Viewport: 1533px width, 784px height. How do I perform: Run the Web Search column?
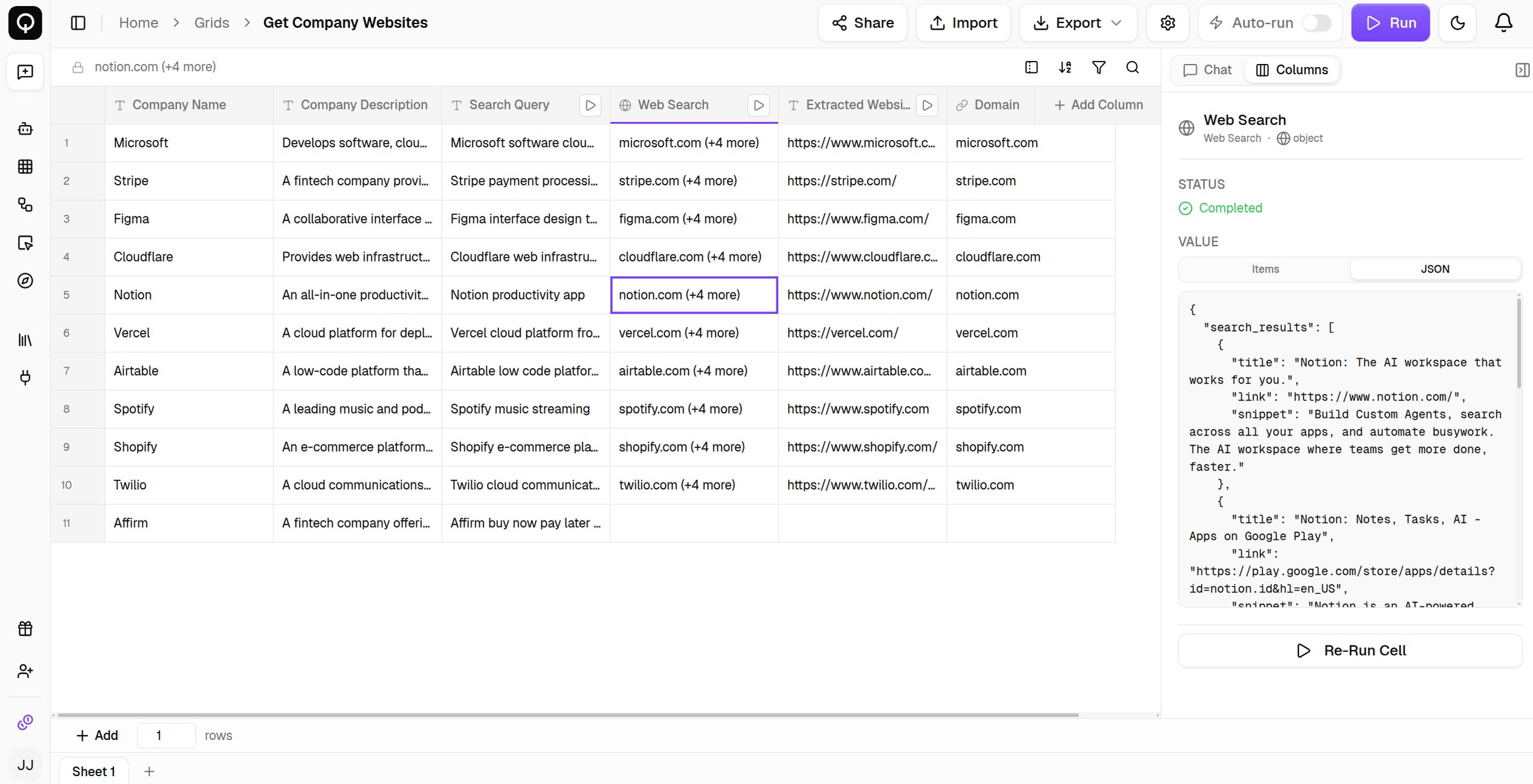pyautogui.click(x=759, y=105)
